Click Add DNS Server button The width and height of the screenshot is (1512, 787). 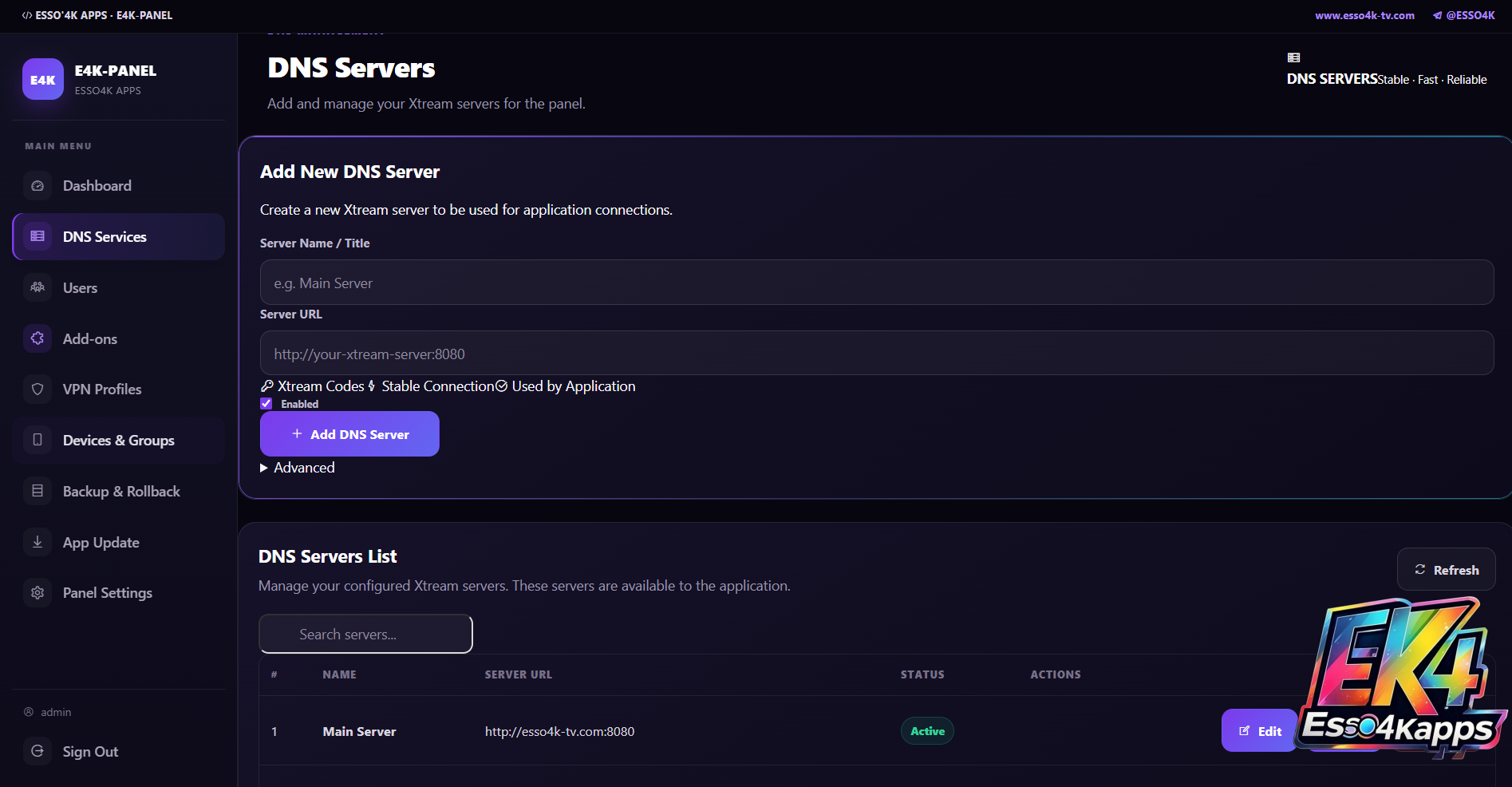pyautogui.click(x=349, y=434)
